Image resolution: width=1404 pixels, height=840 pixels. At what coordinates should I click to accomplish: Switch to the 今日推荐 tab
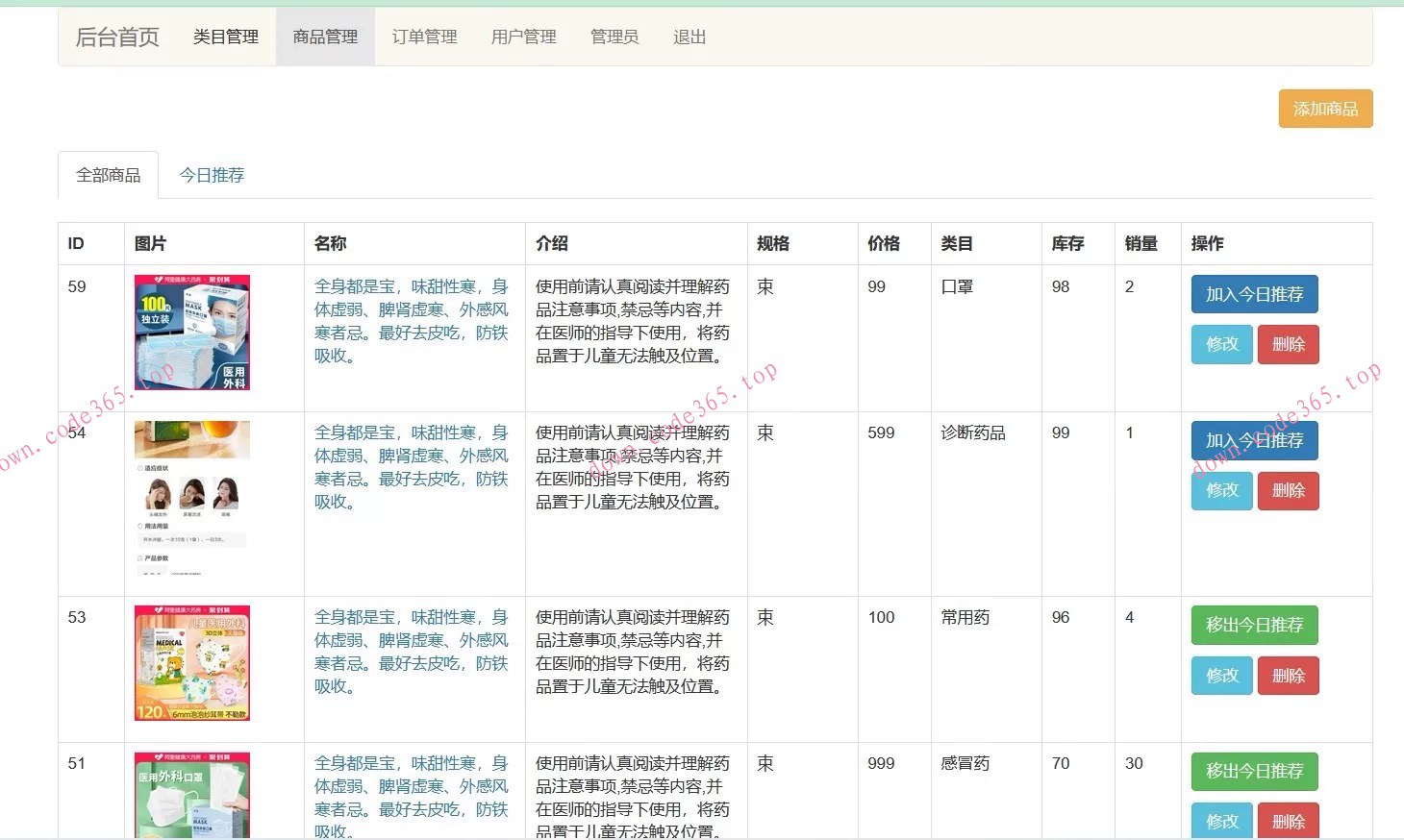coord(212,174)
